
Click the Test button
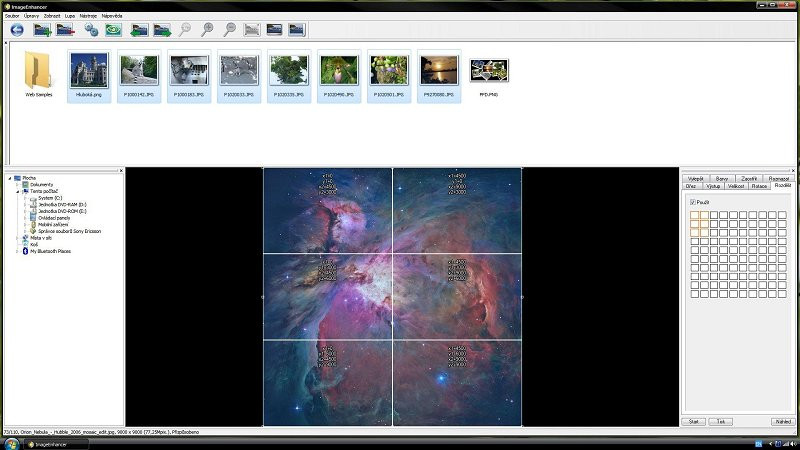[x=720, y=421]
